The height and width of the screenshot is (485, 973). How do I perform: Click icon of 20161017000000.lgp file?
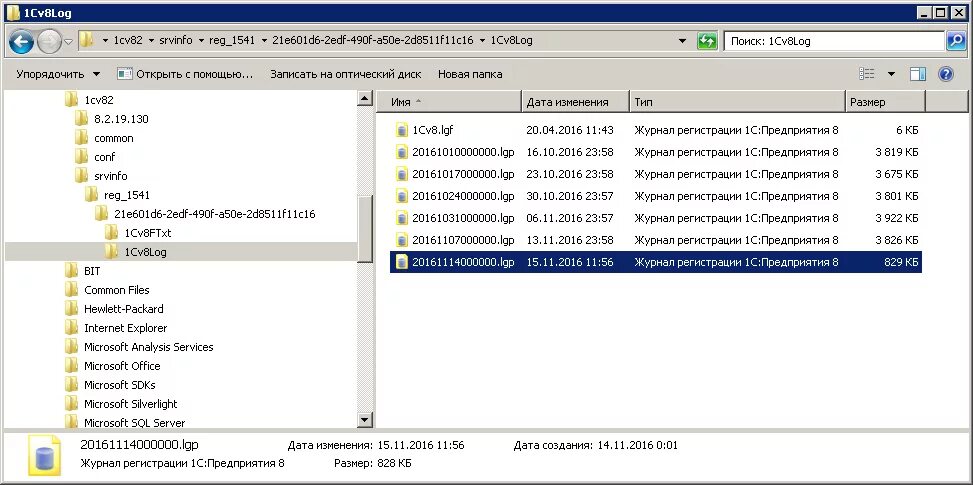401,174
